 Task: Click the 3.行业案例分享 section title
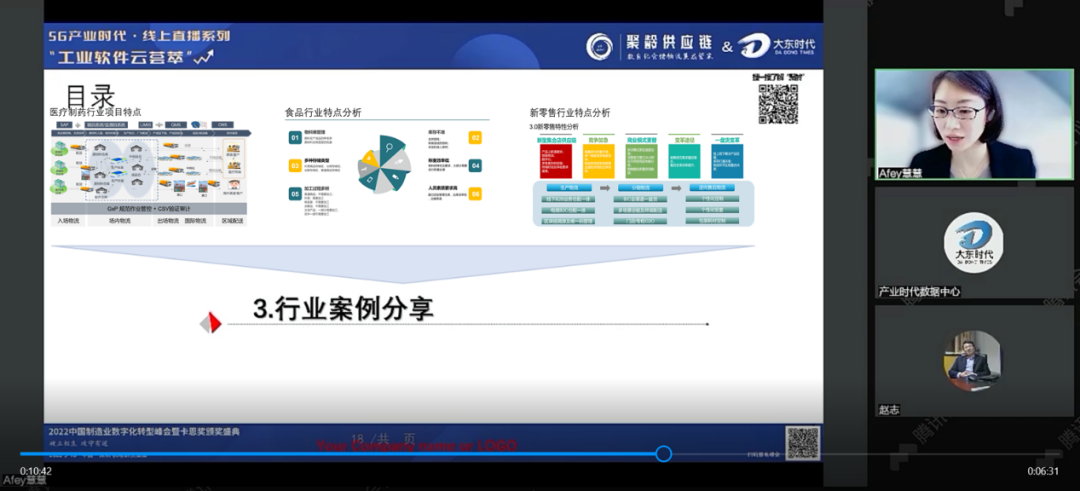click(343, 309)
